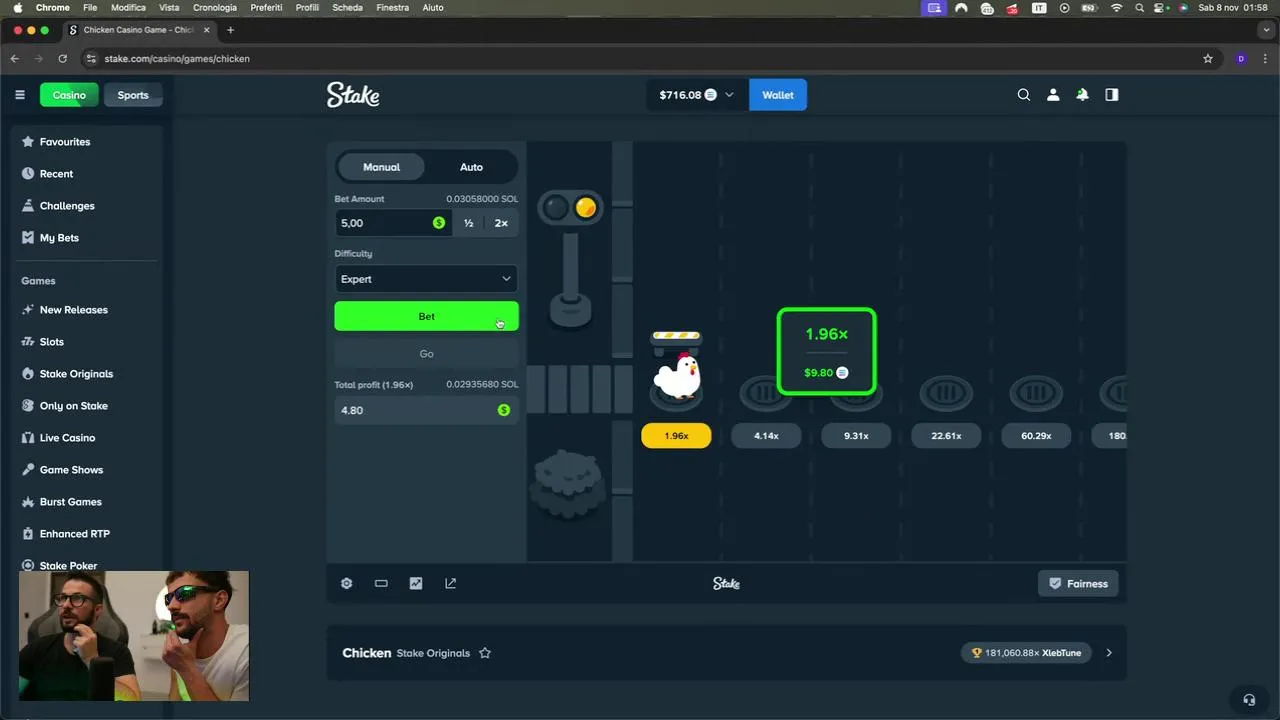Switch to Manual betting mode
This screenshot has height=720, width=1280.
(x=381, y=167)
